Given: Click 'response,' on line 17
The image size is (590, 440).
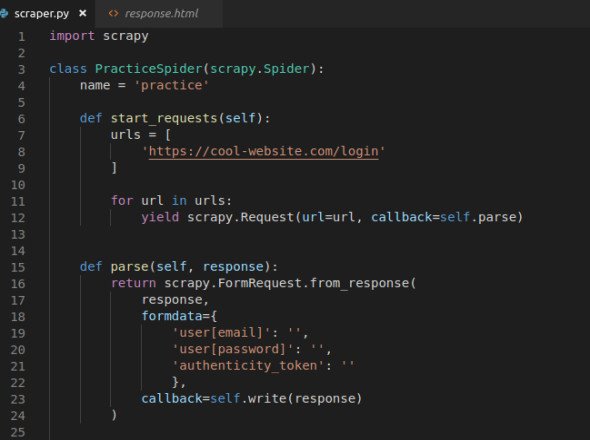Looking at the screenshot, I should point(175,300).
